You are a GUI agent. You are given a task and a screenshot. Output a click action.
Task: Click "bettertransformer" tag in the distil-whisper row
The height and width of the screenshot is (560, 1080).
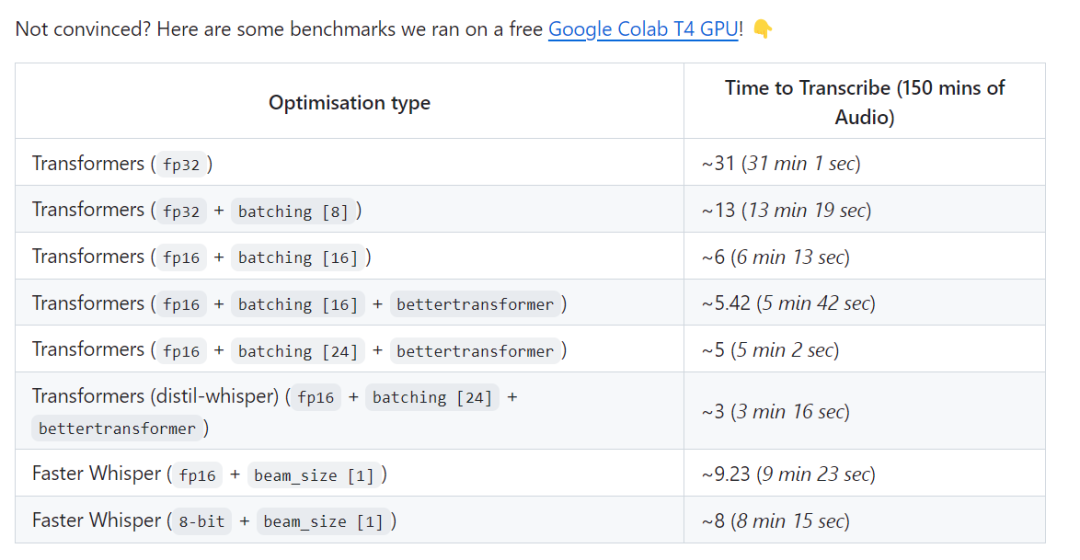117,428
